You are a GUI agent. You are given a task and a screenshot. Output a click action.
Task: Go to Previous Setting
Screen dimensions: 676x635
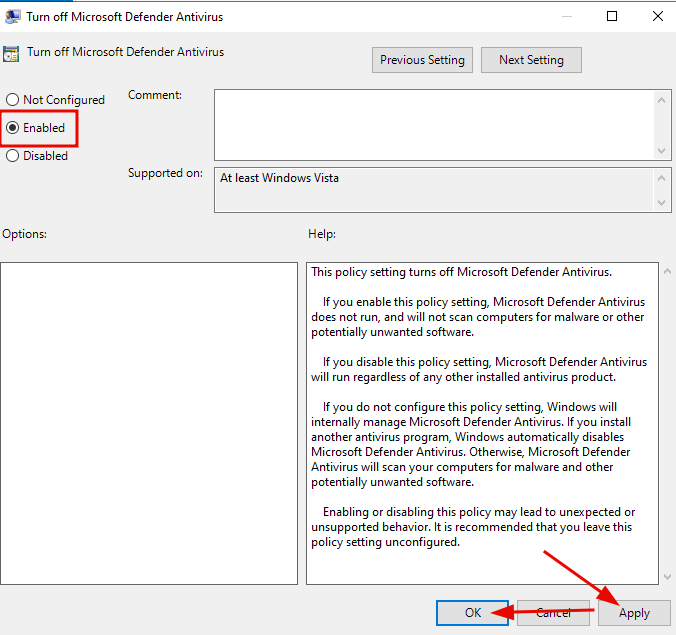coord(422,60)
